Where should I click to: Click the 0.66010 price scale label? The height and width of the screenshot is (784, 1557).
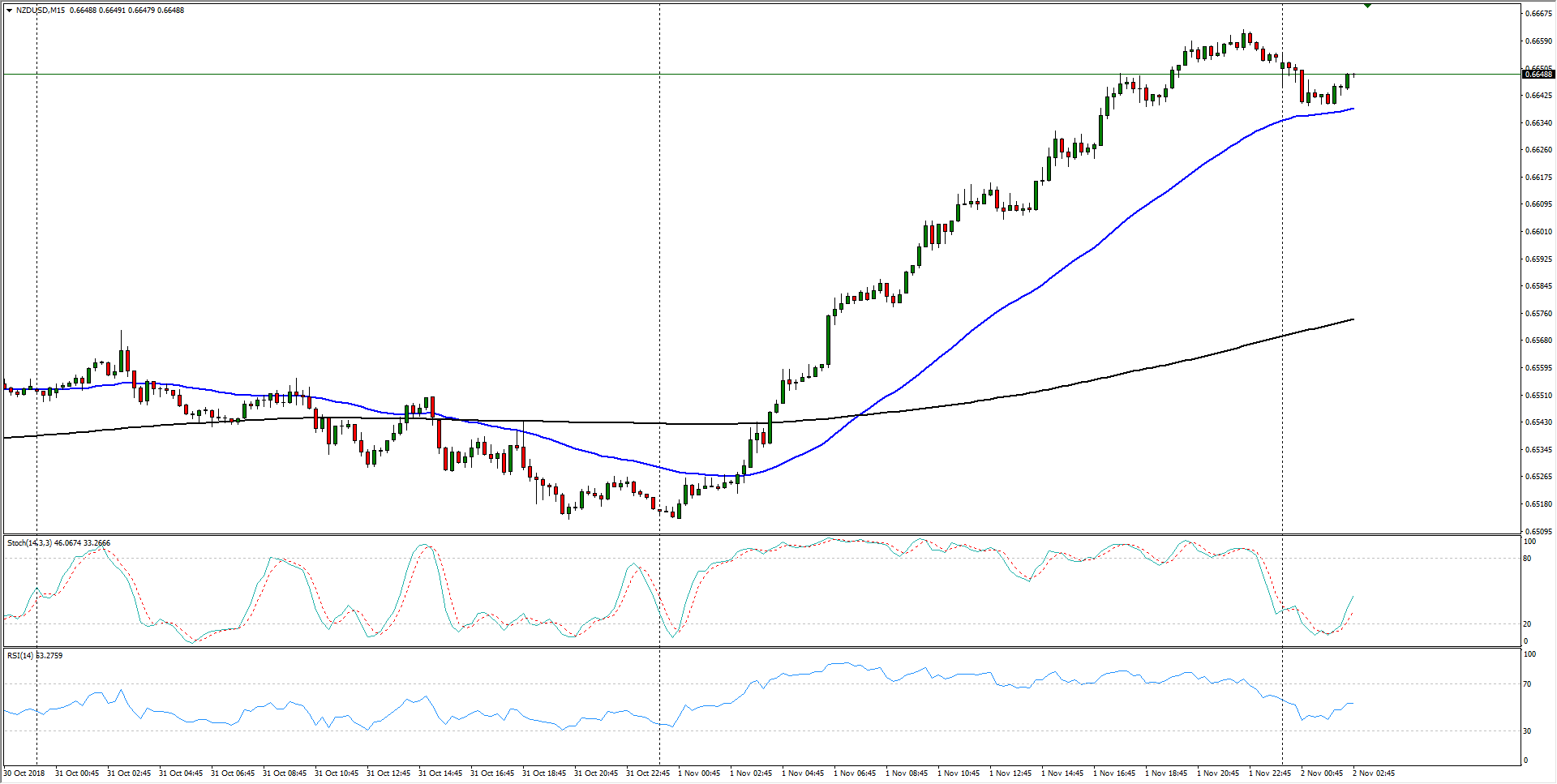click(1538, 232)
